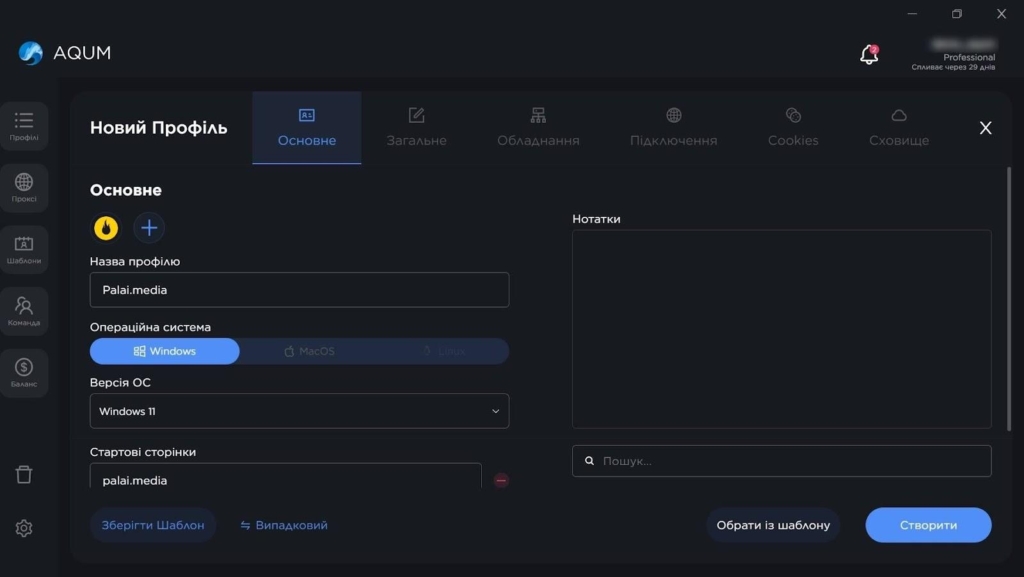Click the Створити button
This screenshot has height=577, width=1024.
(x=928, y=525)
